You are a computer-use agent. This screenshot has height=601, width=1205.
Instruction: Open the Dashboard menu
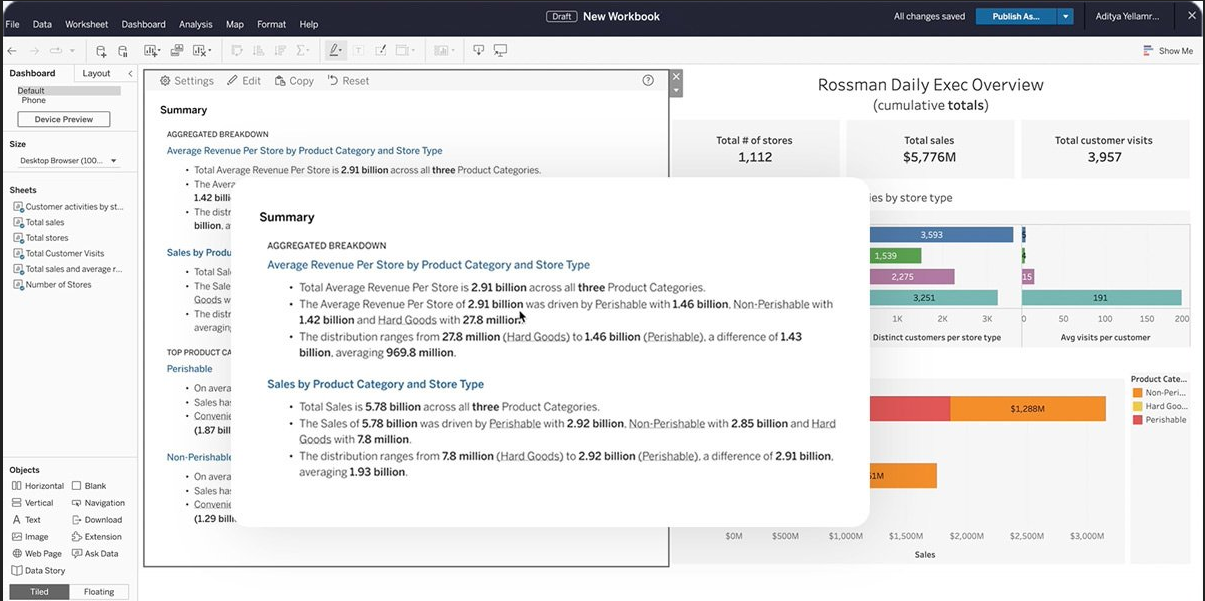144,24
